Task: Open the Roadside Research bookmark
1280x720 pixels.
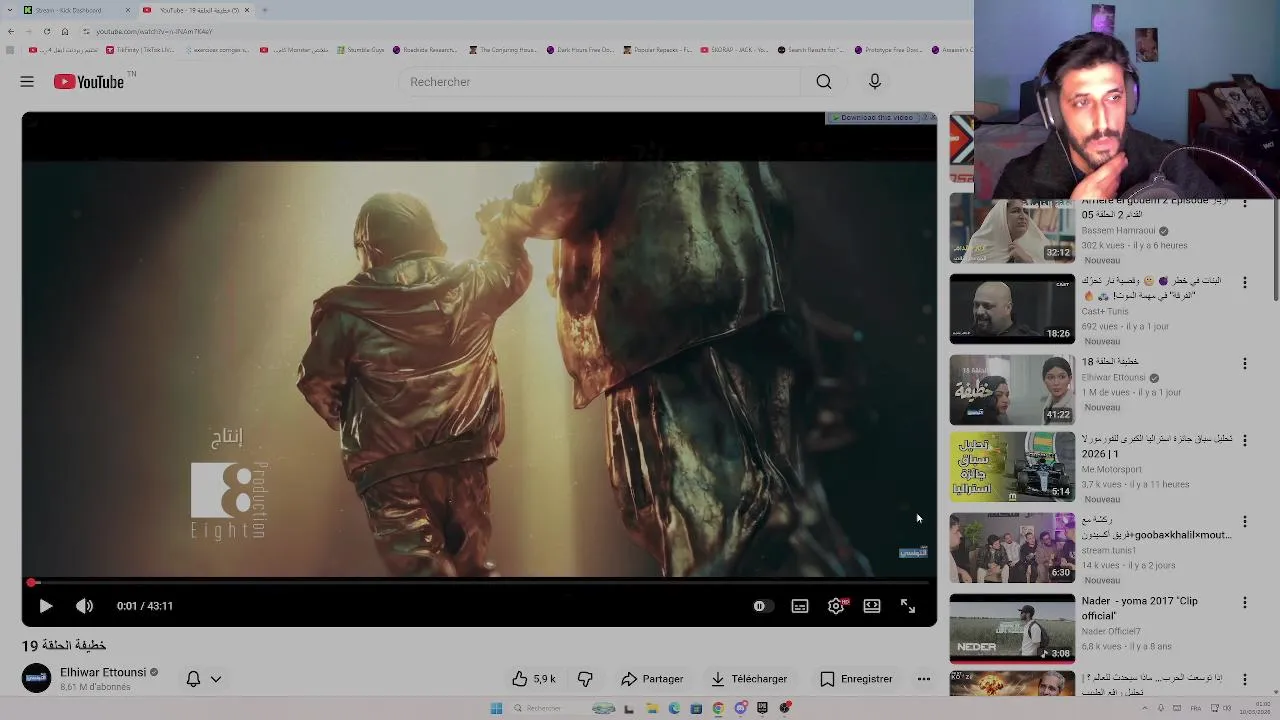Action: (425, 50)
